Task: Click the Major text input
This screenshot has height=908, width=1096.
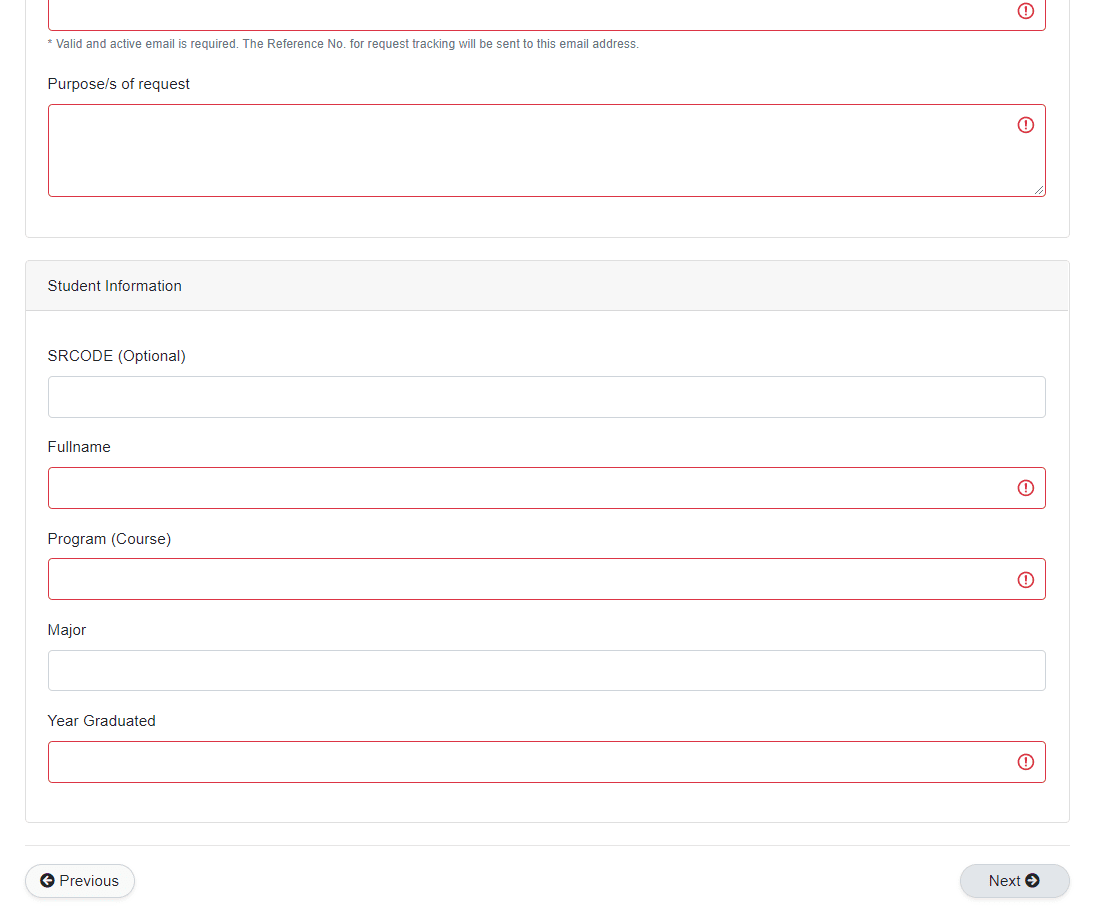Action: (x=546, y=671)
